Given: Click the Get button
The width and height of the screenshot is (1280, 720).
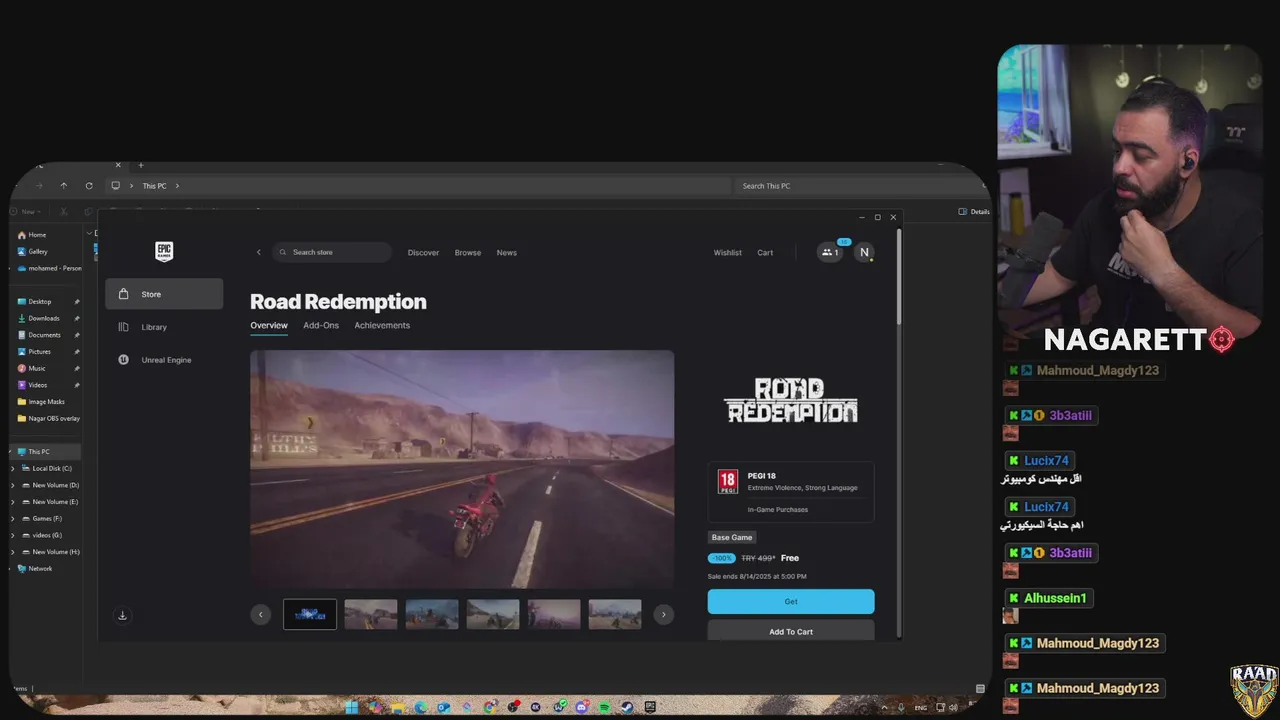Looking at the screenshot, I should (x=791, y=601).
